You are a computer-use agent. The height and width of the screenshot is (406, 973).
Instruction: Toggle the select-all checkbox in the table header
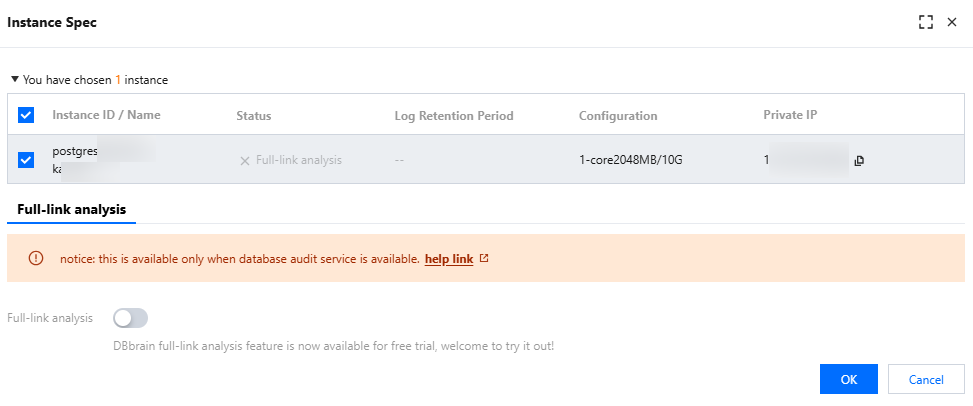coord(27,115)
